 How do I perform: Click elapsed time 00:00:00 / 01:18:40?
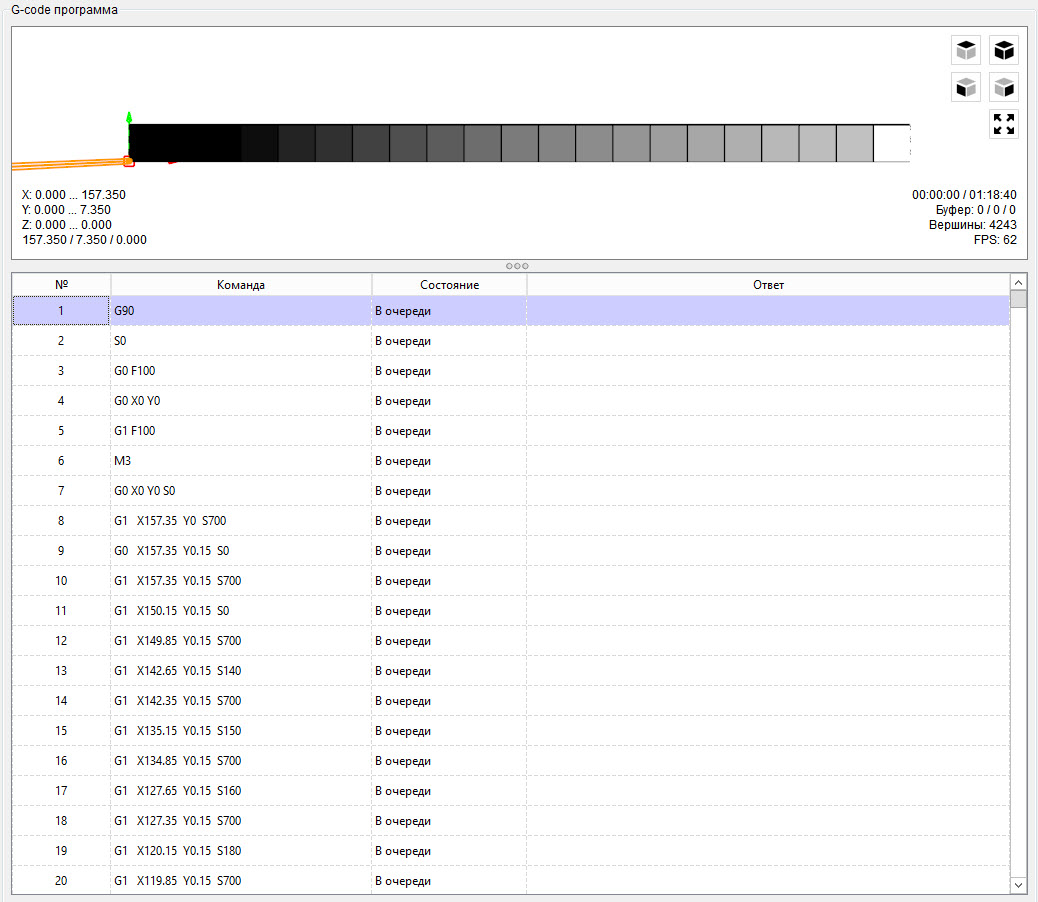coord(964,195)
